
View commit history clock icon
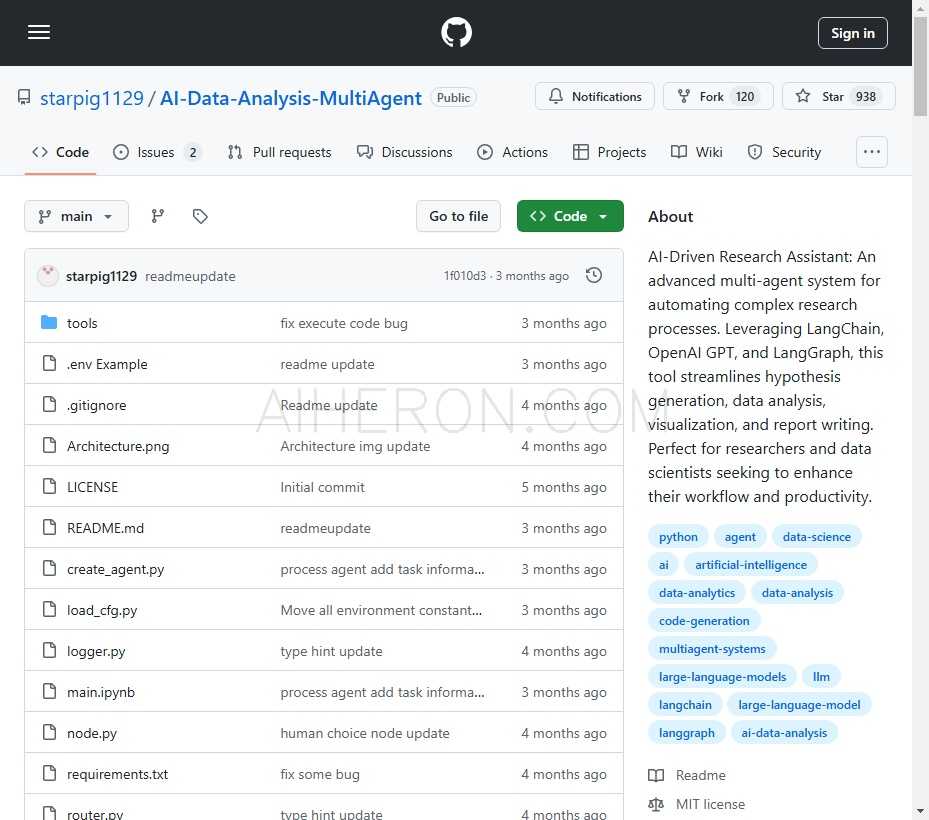tap(594, 276)
